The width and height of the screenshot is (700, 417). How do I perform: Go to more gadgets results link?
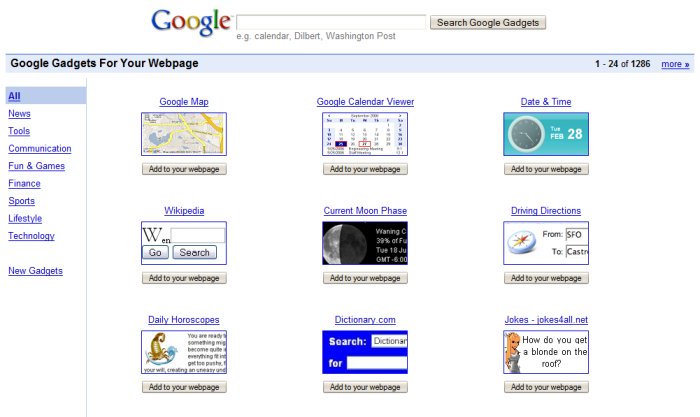tap(675, 64)
